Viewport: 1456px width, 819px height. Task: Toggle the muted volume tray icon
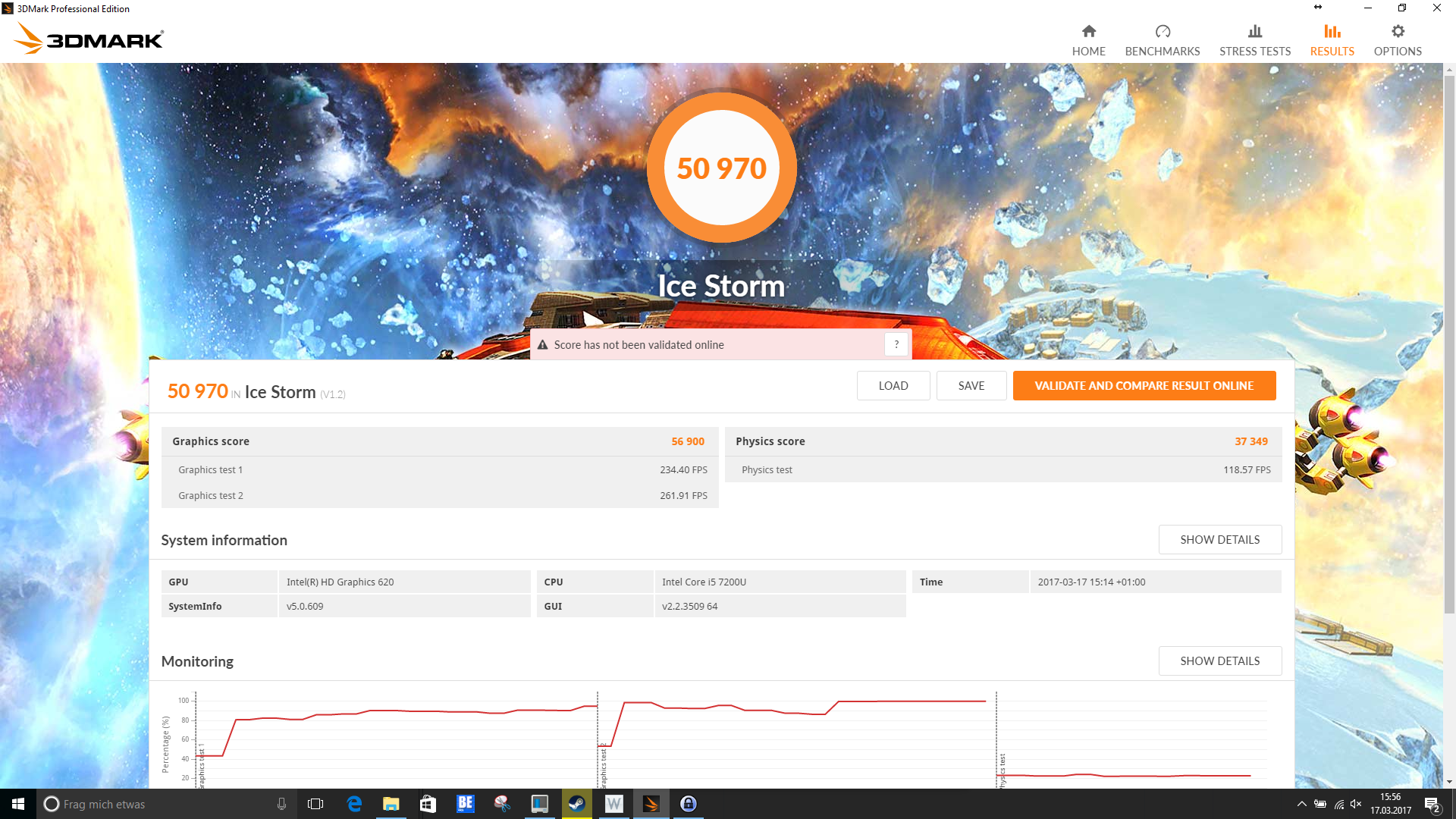(1356, 804)
